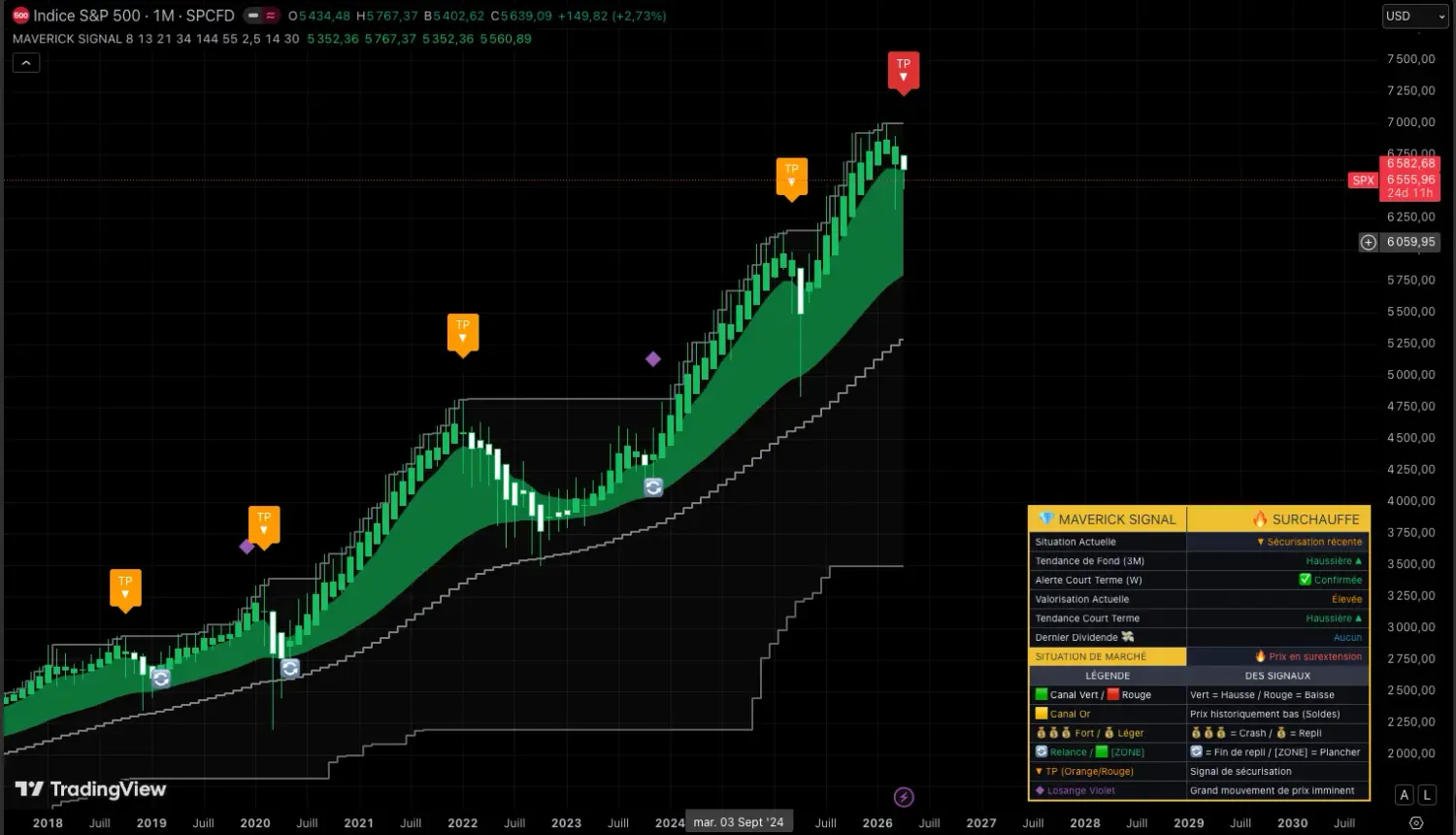Click the purple diamond signal near 2020
The width and height of the screenshot is (1456, 835).
(247, 547)
